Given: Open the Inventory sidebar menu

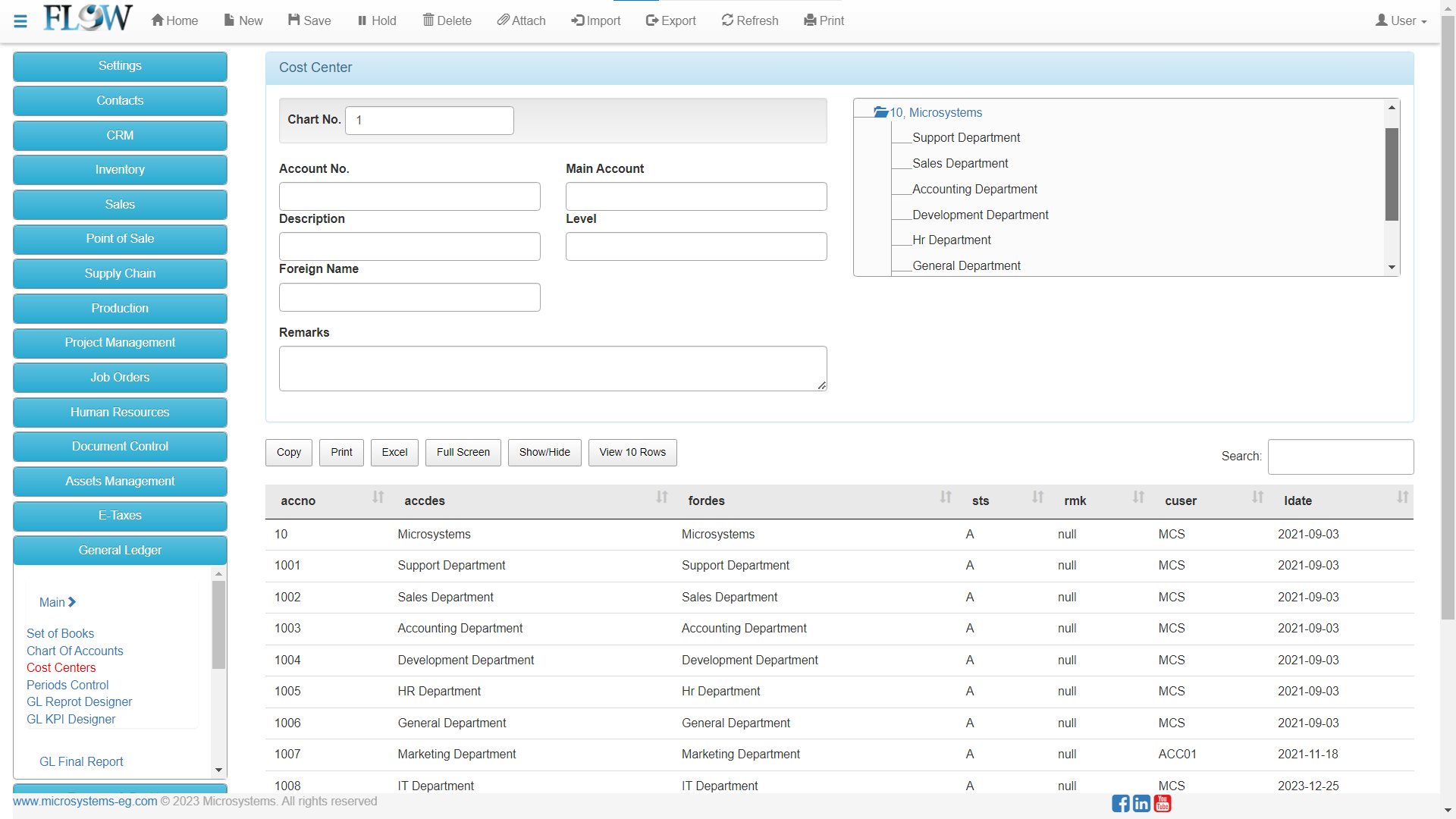Looking at the screenshot, I should point(120,170).
